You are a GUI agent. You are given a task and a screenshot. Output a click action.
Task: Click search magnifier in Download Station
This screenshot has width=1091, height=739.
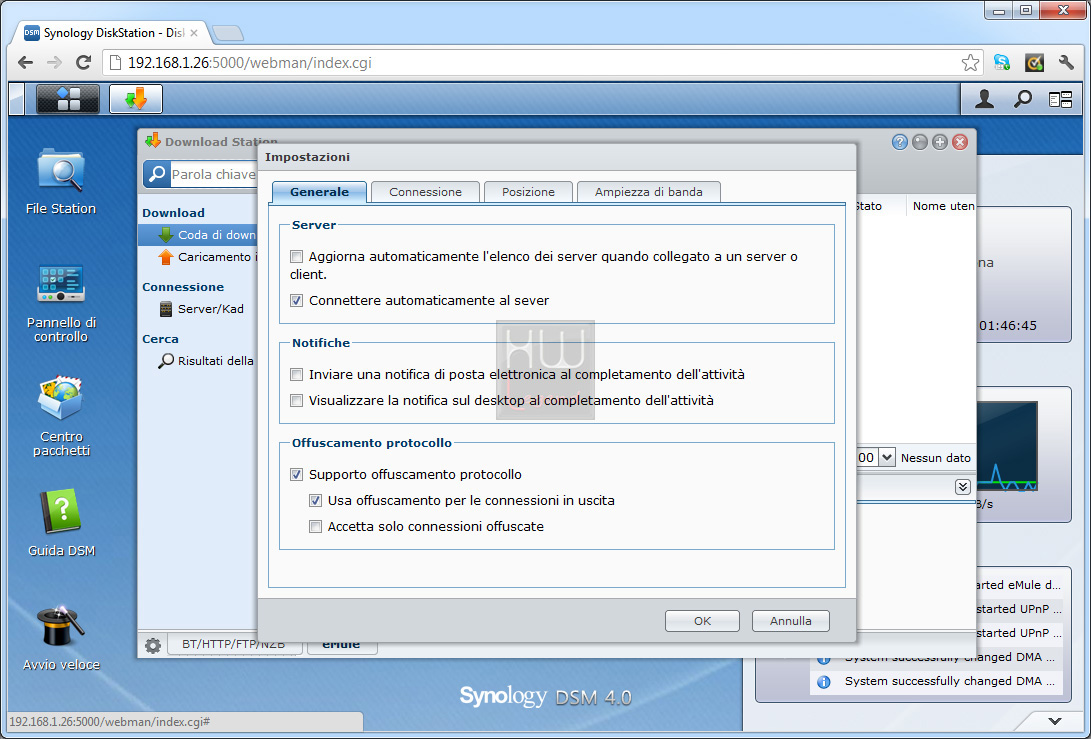click(157, 174)
